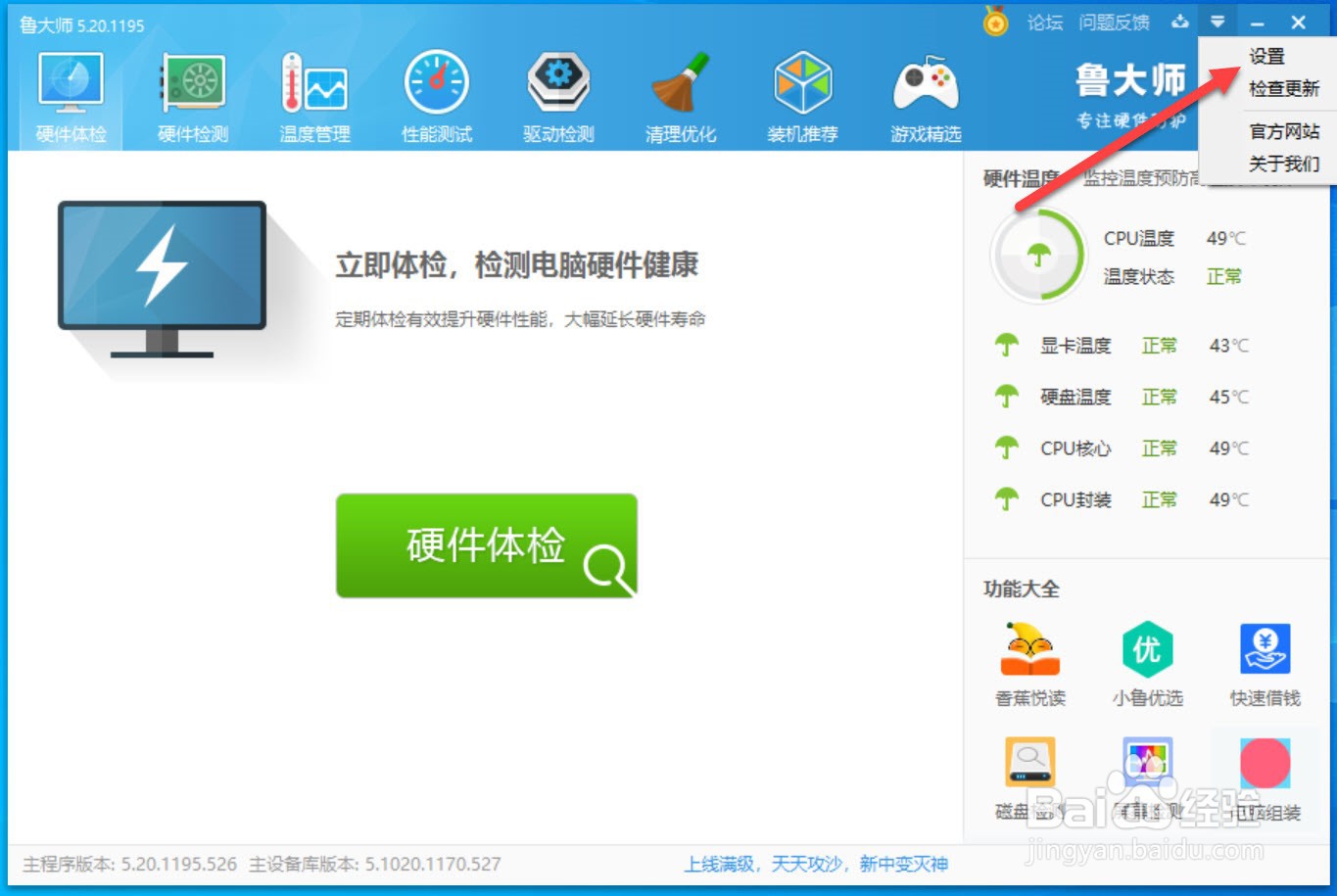The height and width of the screenshot is (896, 1337).
Task: Click the umbrella icon beside CPU封装
Action: click(x=1007, y=498)
